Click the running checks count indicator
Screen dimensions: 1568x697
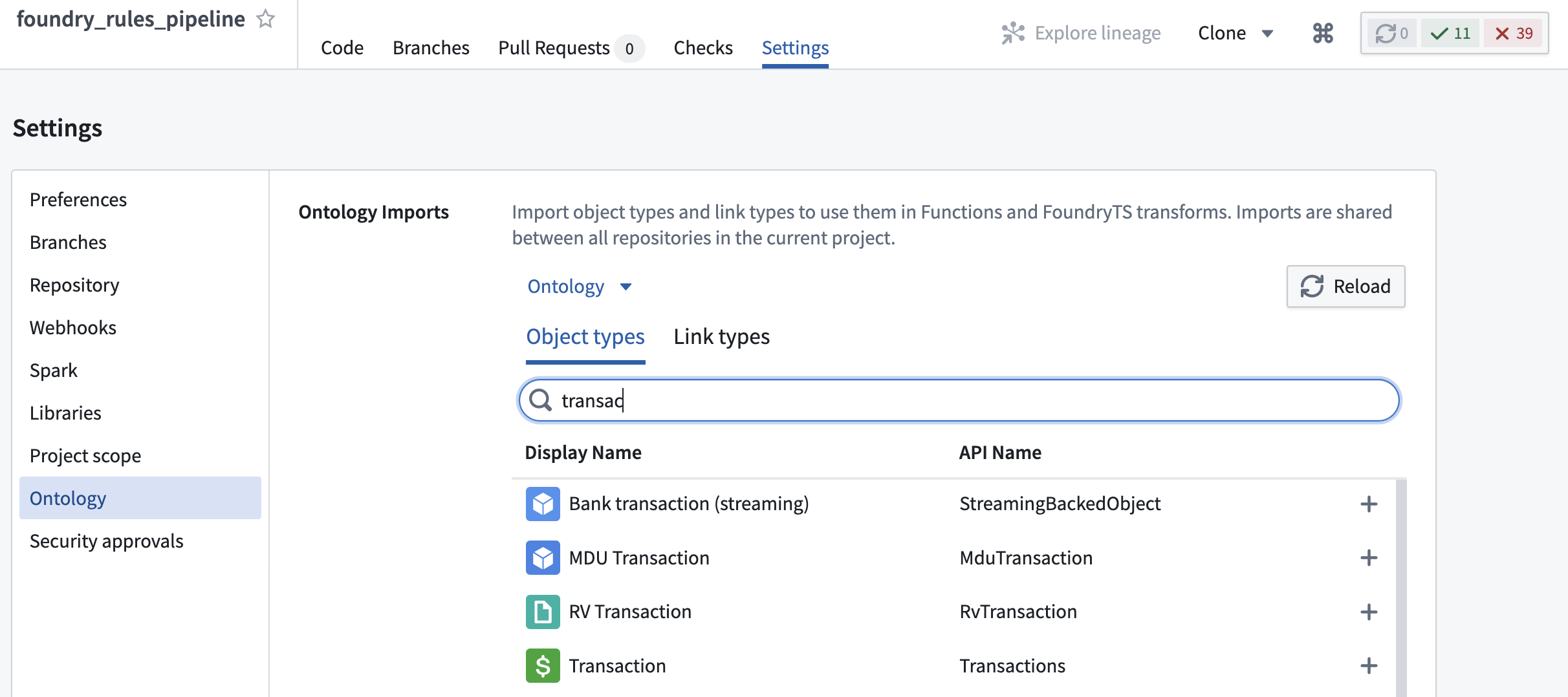click(x=1391, y=33)
